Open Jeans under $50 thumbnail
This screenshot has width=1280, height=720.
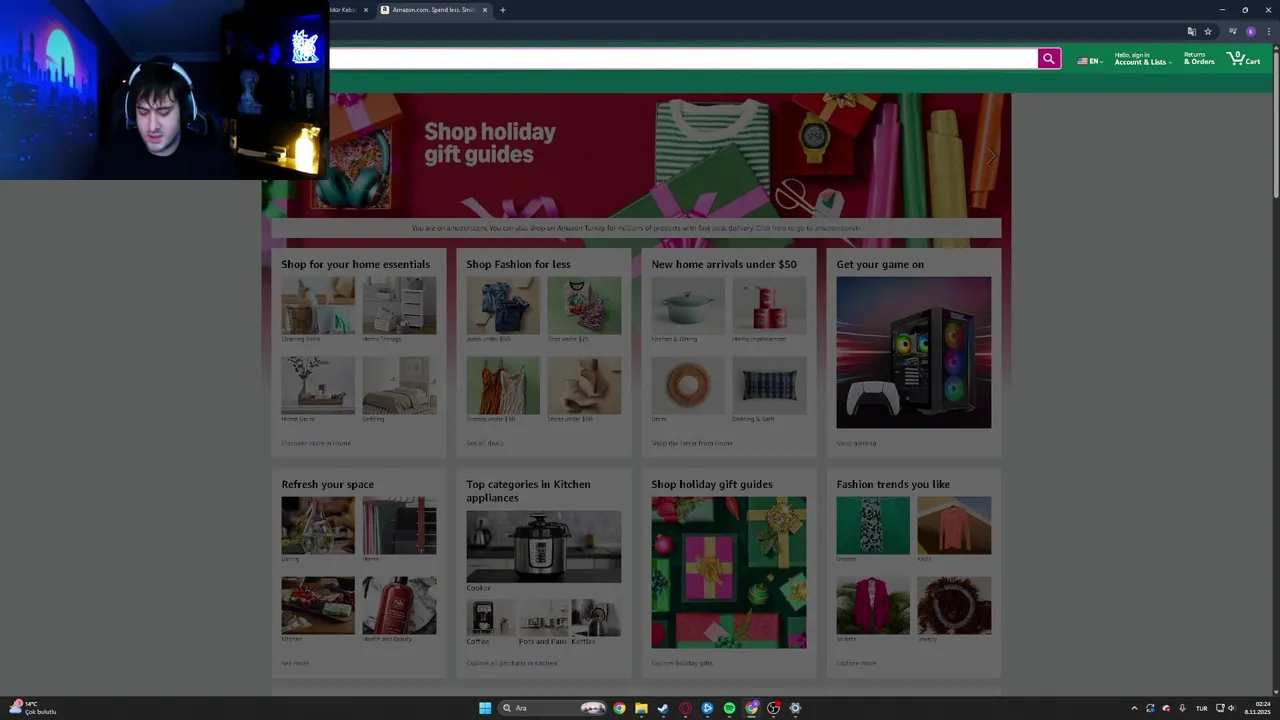503,306
